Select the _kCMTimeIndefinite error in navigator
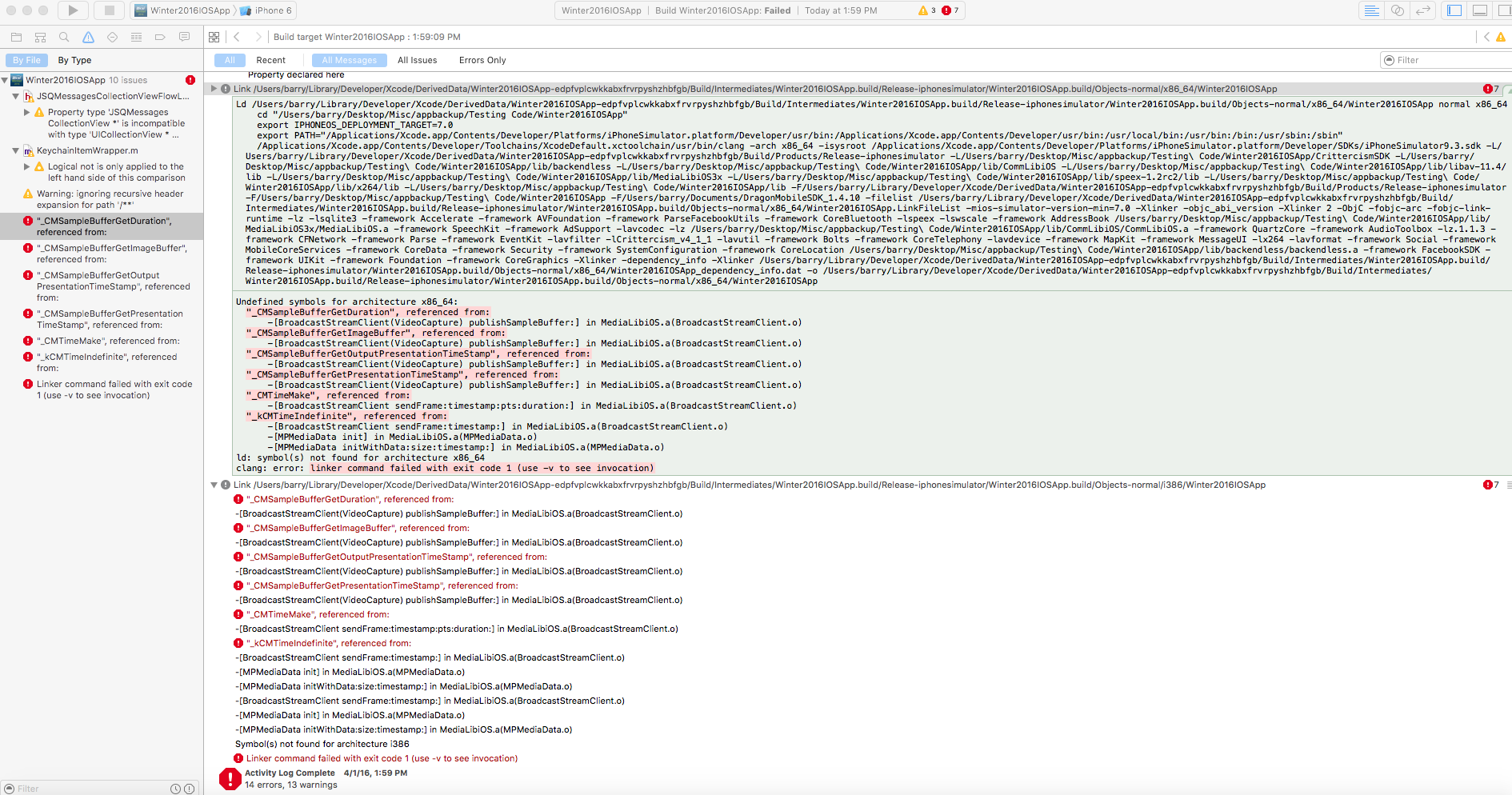 [102, 362]
